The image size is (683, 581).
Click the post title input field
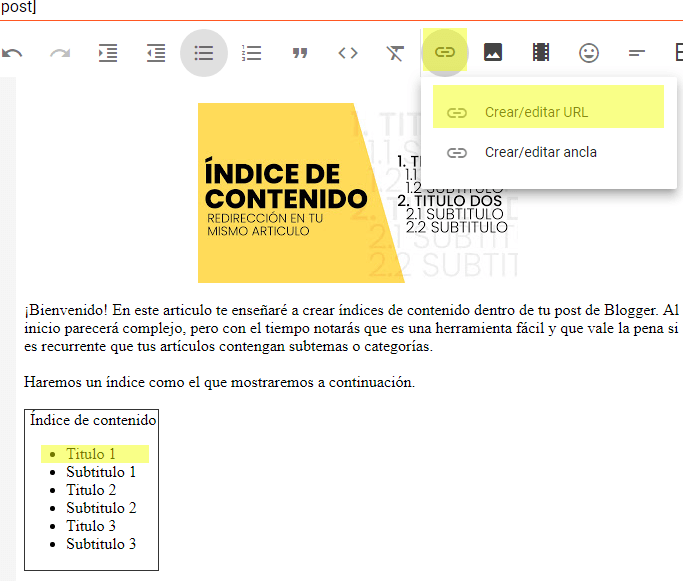(x=342, y=9)
